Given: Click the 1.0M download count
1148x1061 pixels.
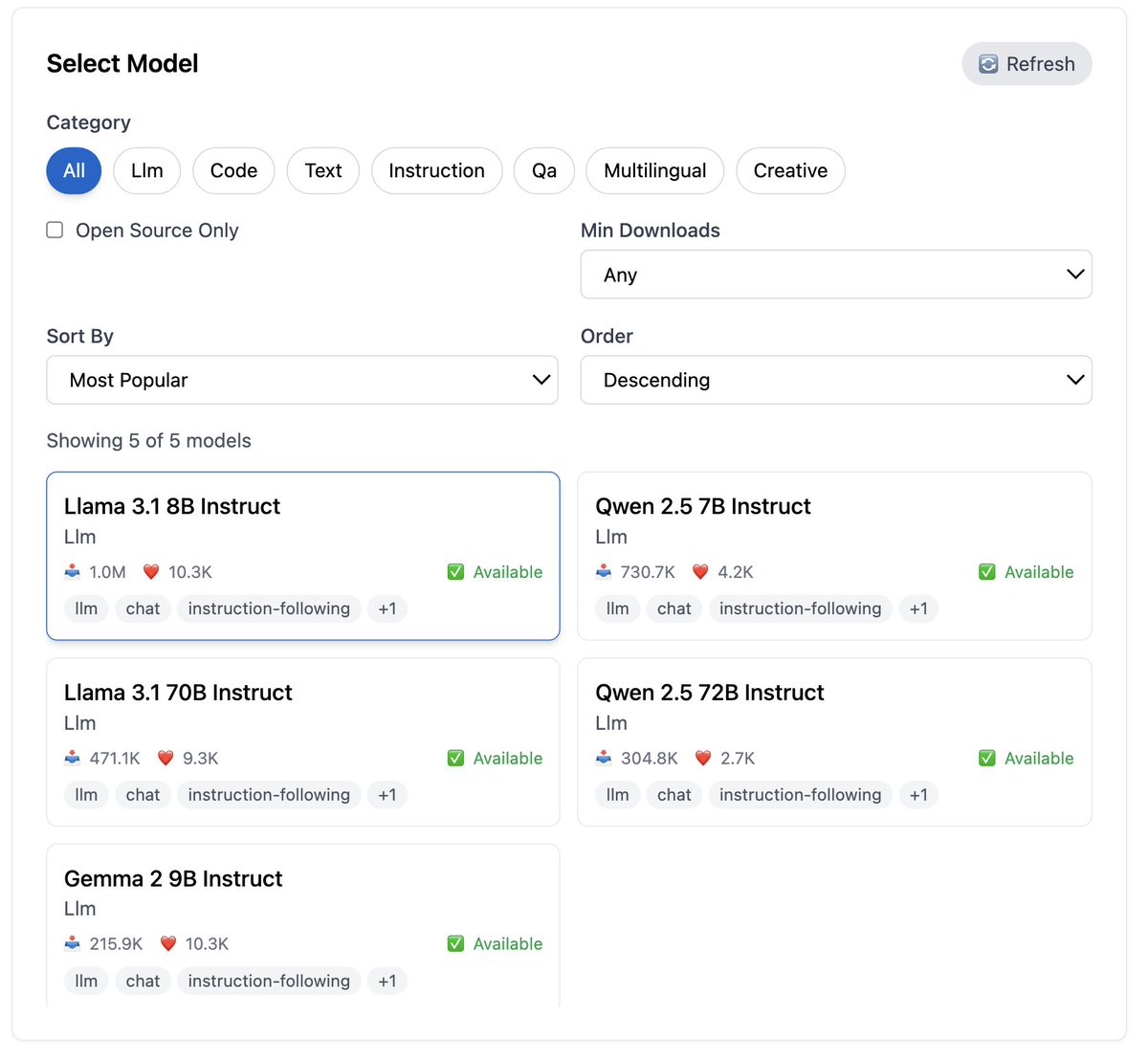Looking at the screenshot, I should click(x=107, y=572).
